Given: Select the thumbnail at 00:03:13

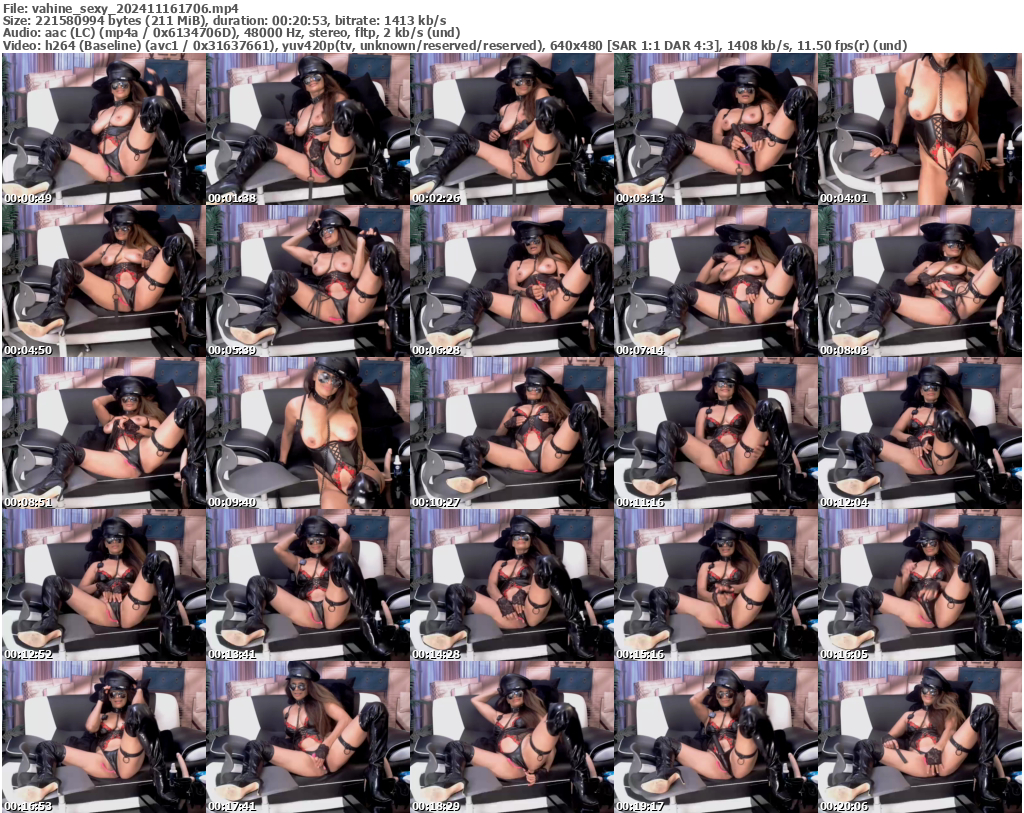Looking at the screenshot, I should click(717, 130).
